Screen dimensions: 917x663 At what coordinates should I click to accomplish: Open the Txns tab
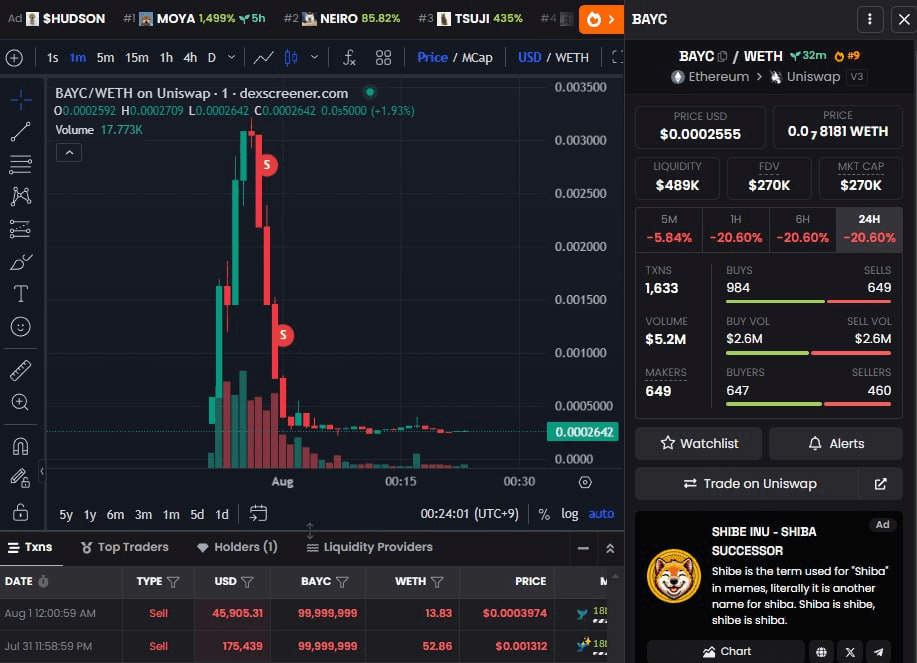click(x=30, y=547)
